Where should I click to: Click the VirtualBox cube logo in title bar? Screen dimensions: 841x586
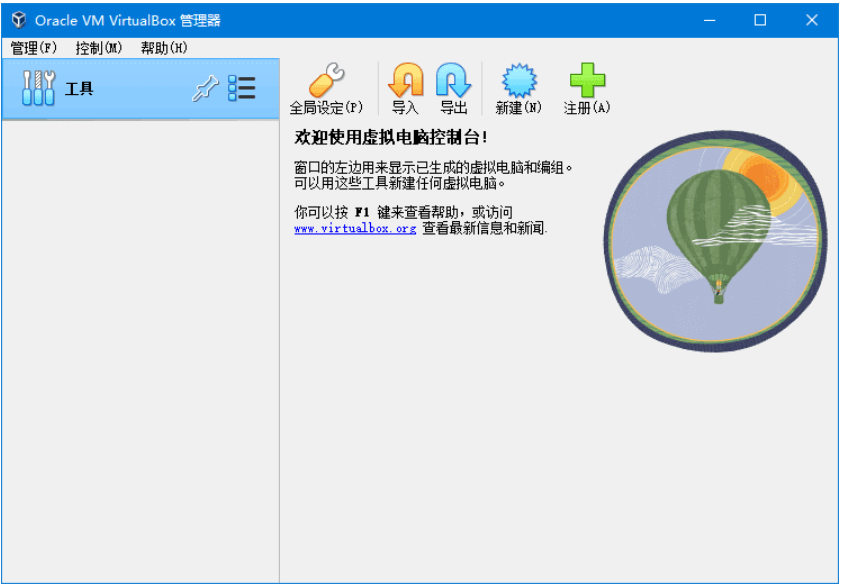[x=17, y=19]
